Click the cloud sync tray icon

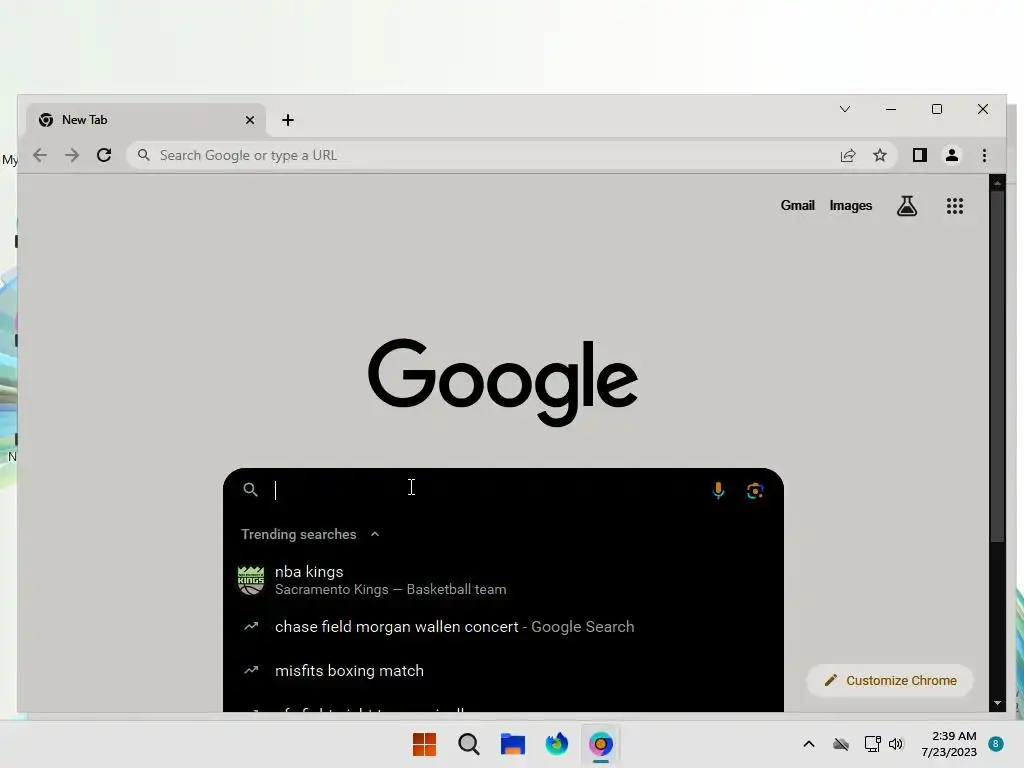click(x=841, y=744)
